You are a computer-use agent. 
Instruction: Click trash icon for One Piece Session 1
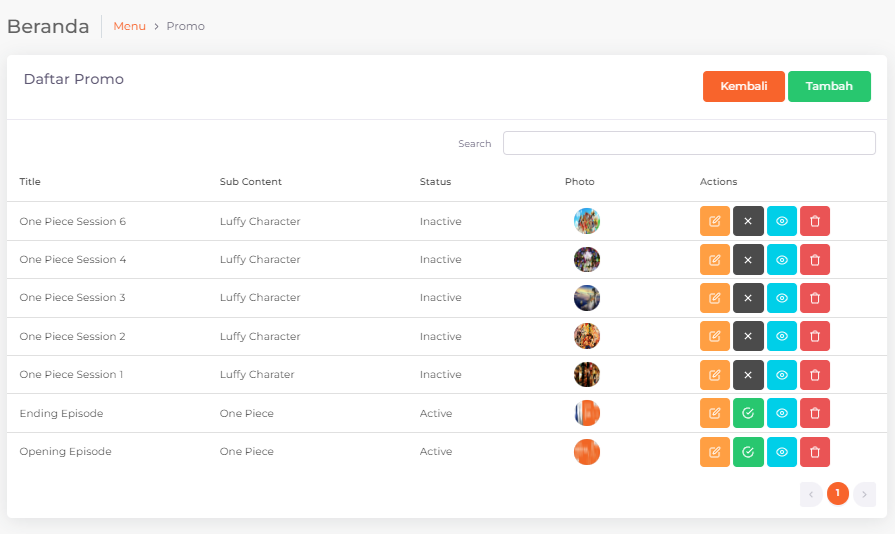(x=815, y=375)
